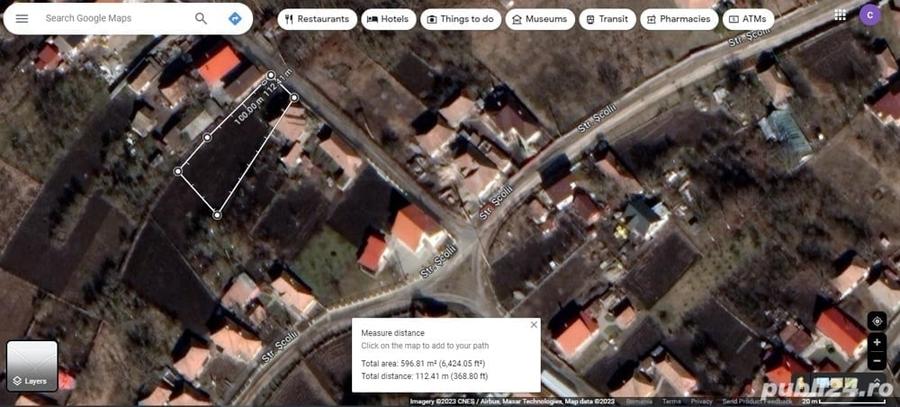This screenshot has height=407, width=900.
Task: Click the Total area 596.81 m² text
Action: click(423, 363)
